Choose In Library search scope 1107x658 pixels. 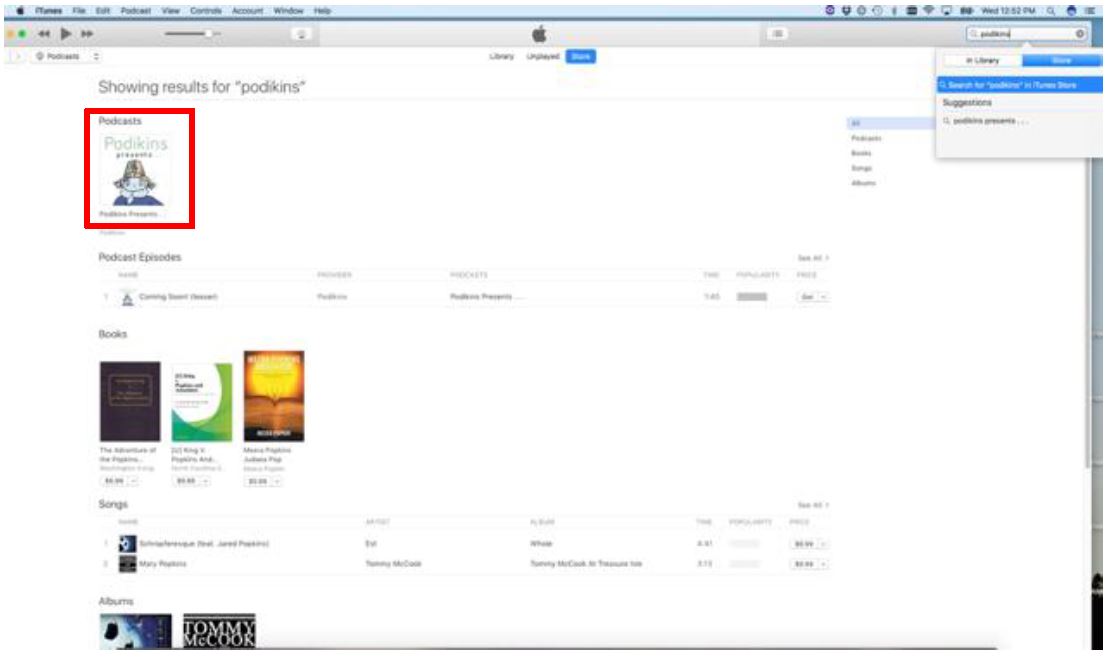(x=982, y=61)
